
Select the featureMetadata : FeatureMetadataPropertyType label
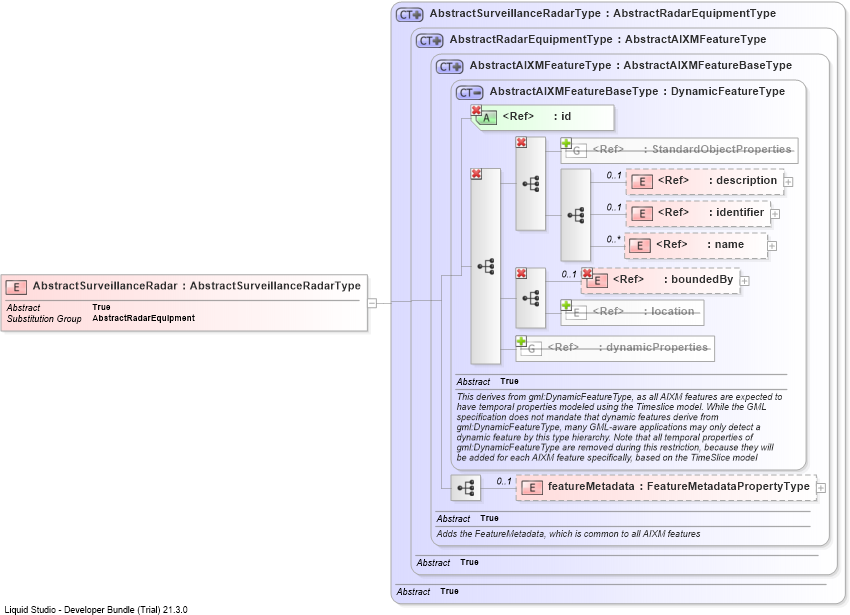coord(678,486)
